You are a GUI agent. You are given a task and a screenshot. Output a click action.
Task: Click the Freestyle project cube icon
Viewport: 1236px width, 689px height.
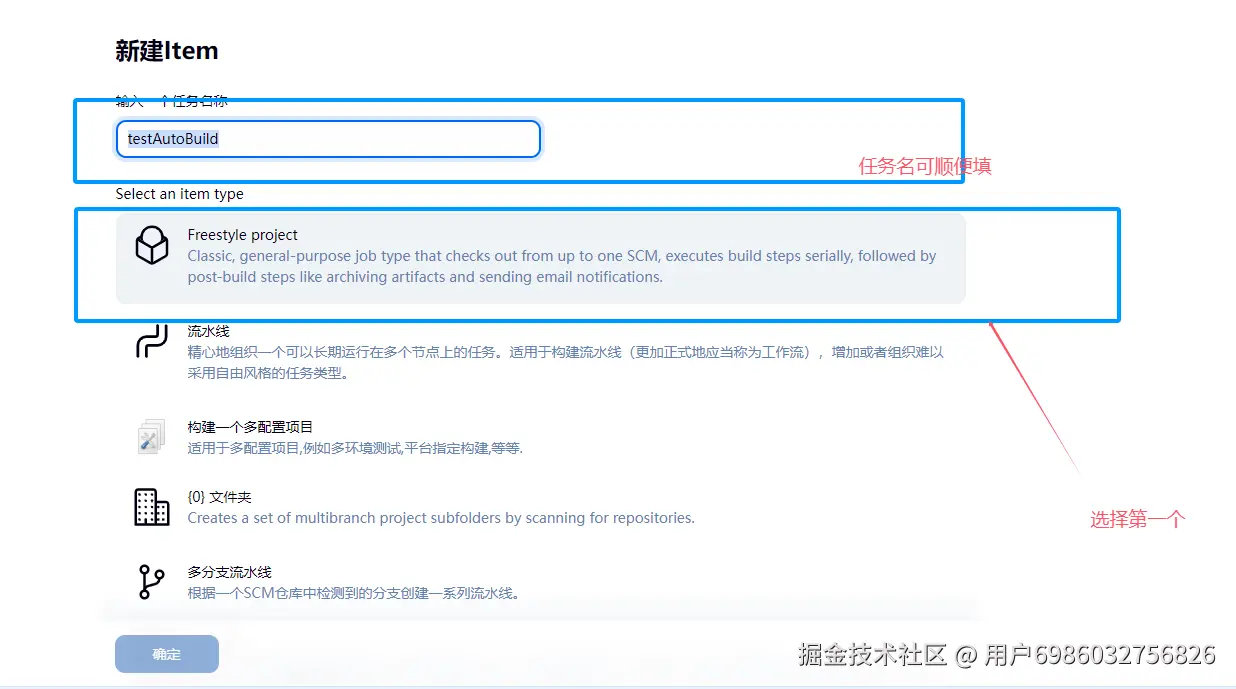coord(152,246)
